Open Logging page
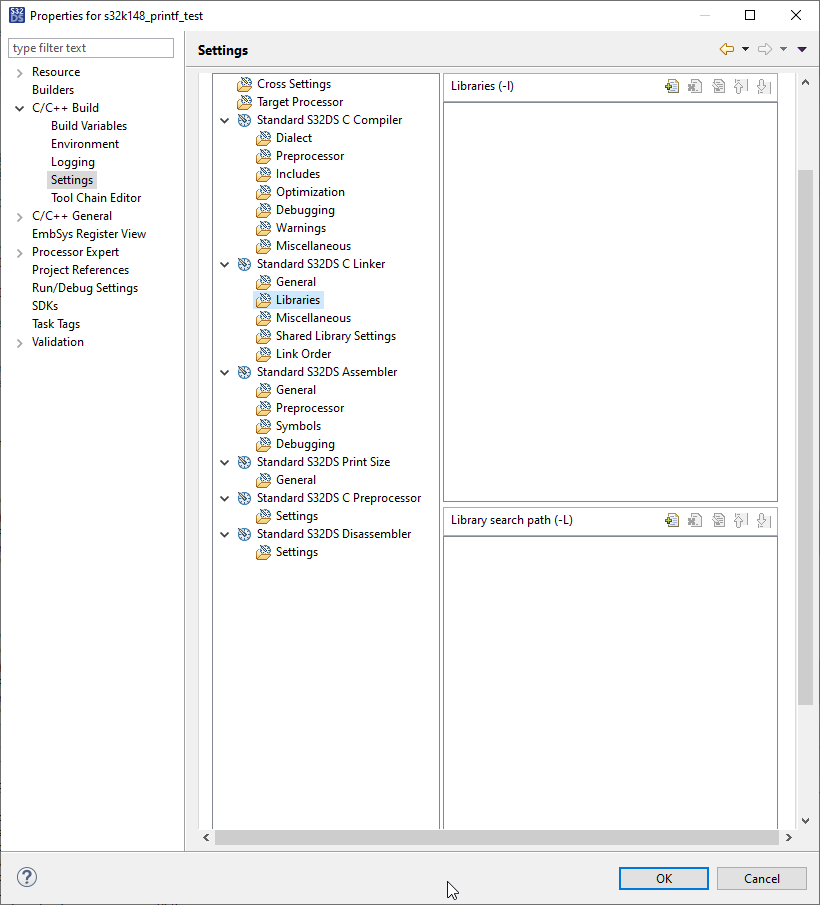Viewport: 820px width, 905px height. (x=73, y=162)
